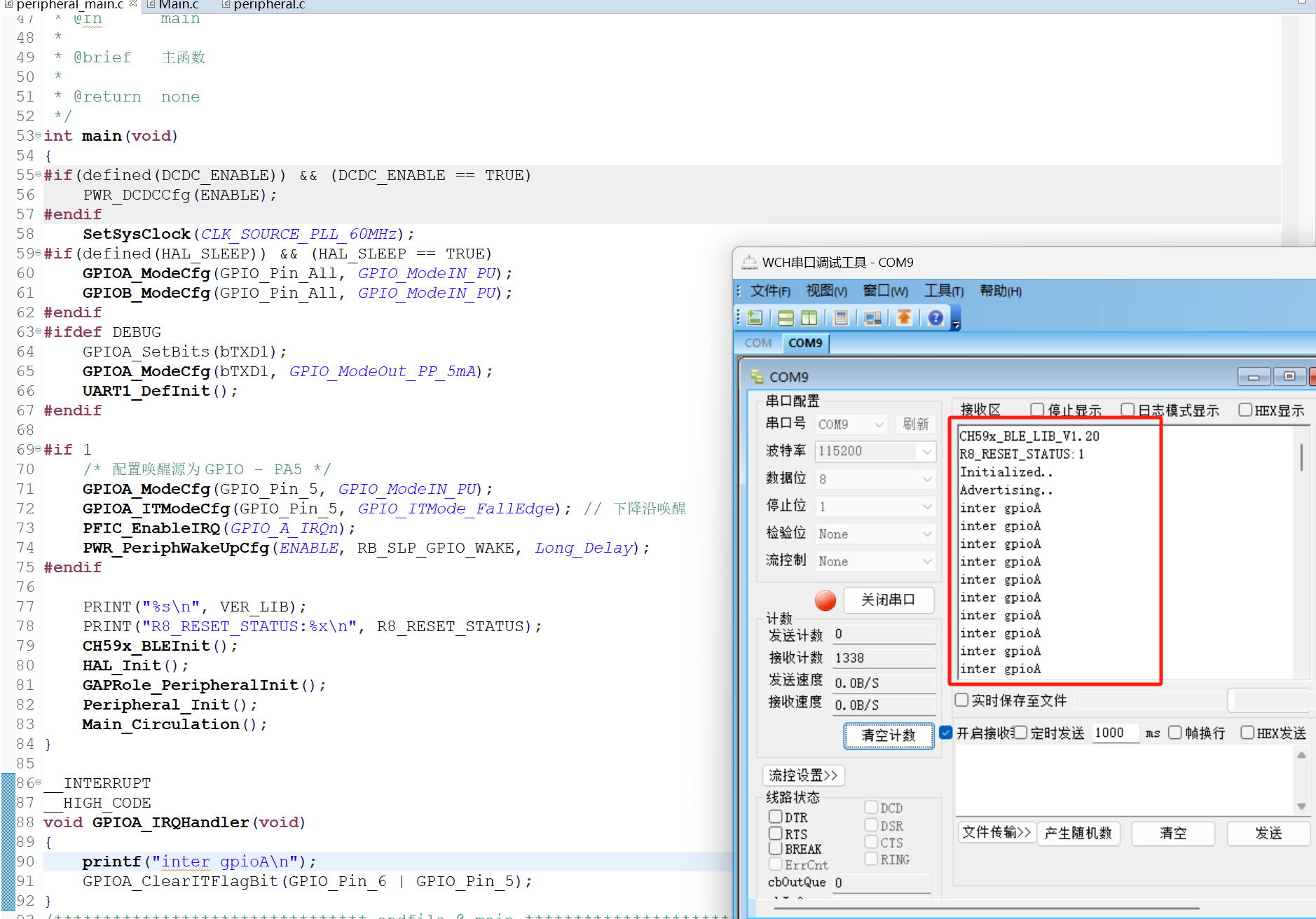This screenshot has height=919, width=1316.
Task: Click the send text area
Action: coord(1125,780)
